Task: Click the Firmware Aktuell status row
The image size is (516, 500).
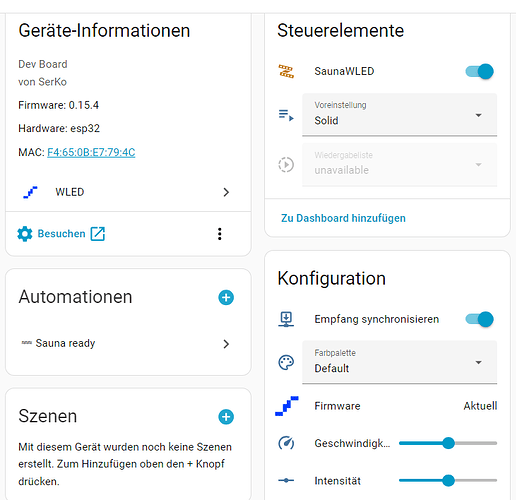Action: [387, 406]
